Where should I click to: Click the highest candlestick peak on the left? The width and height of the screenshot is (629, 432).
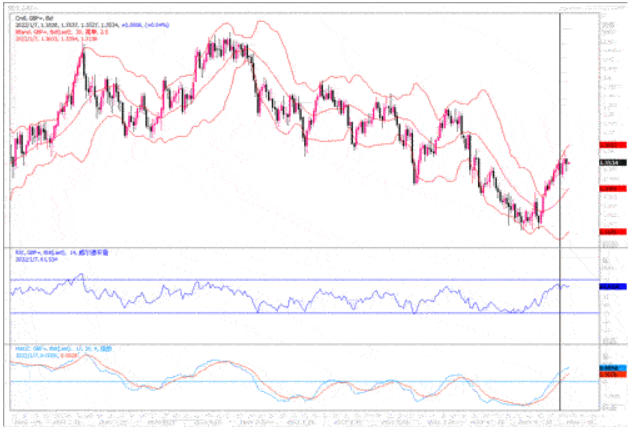click(82, 50)
